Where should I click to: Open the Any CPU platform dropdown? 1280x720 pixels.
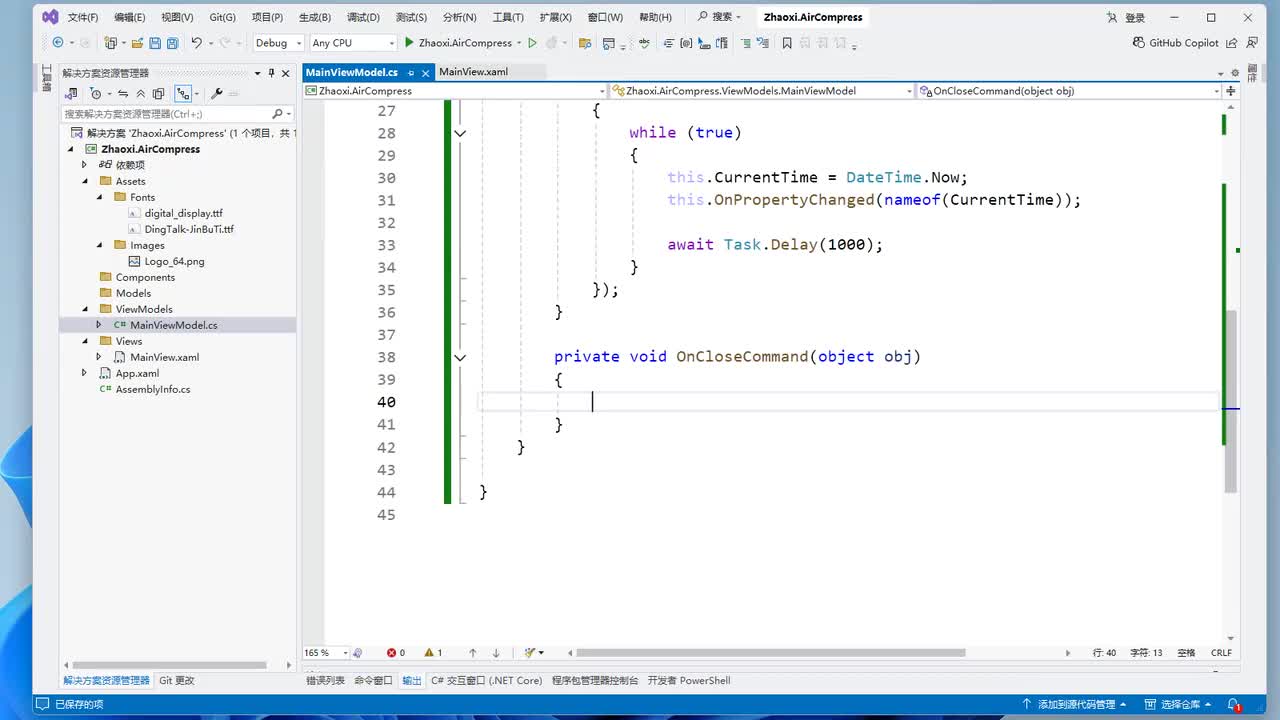[353, 43]
